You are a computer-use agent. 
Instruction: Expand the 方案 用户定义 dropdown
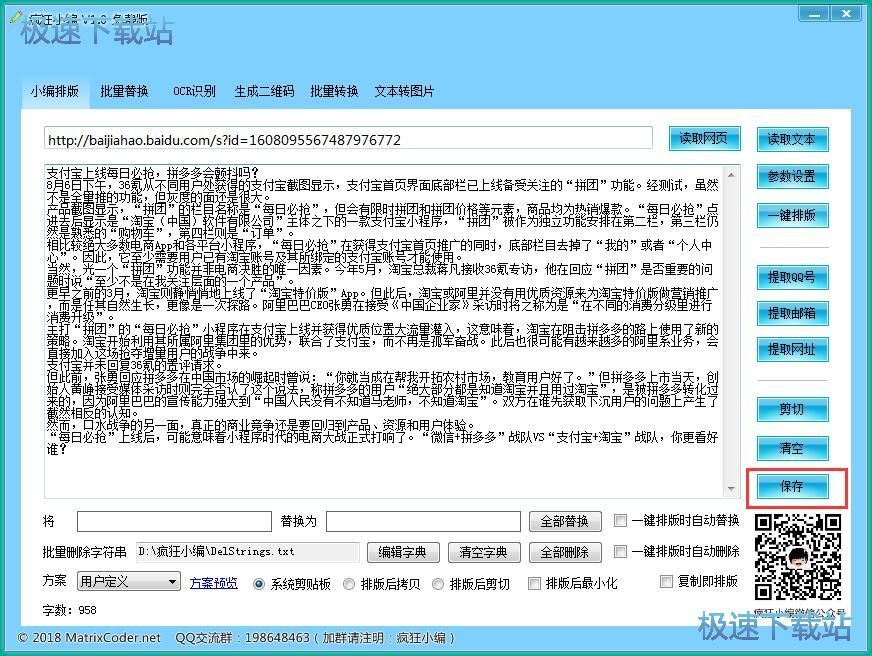point(128,582)
